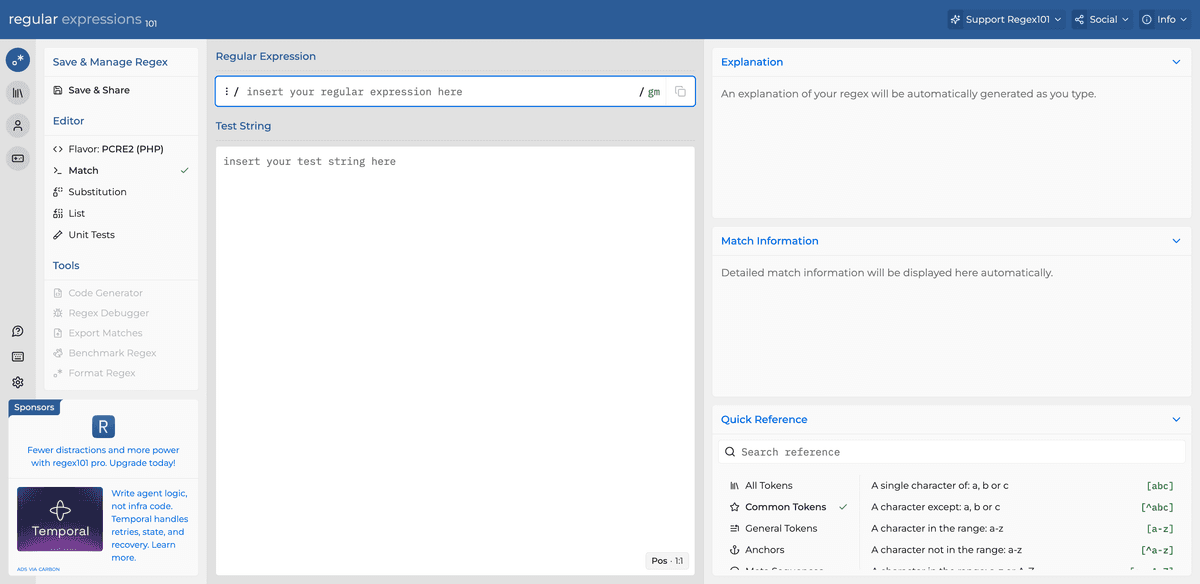This screenshot has width=1200, height=584.
Task: Select Common Tokens category
Action: (788, 507)
